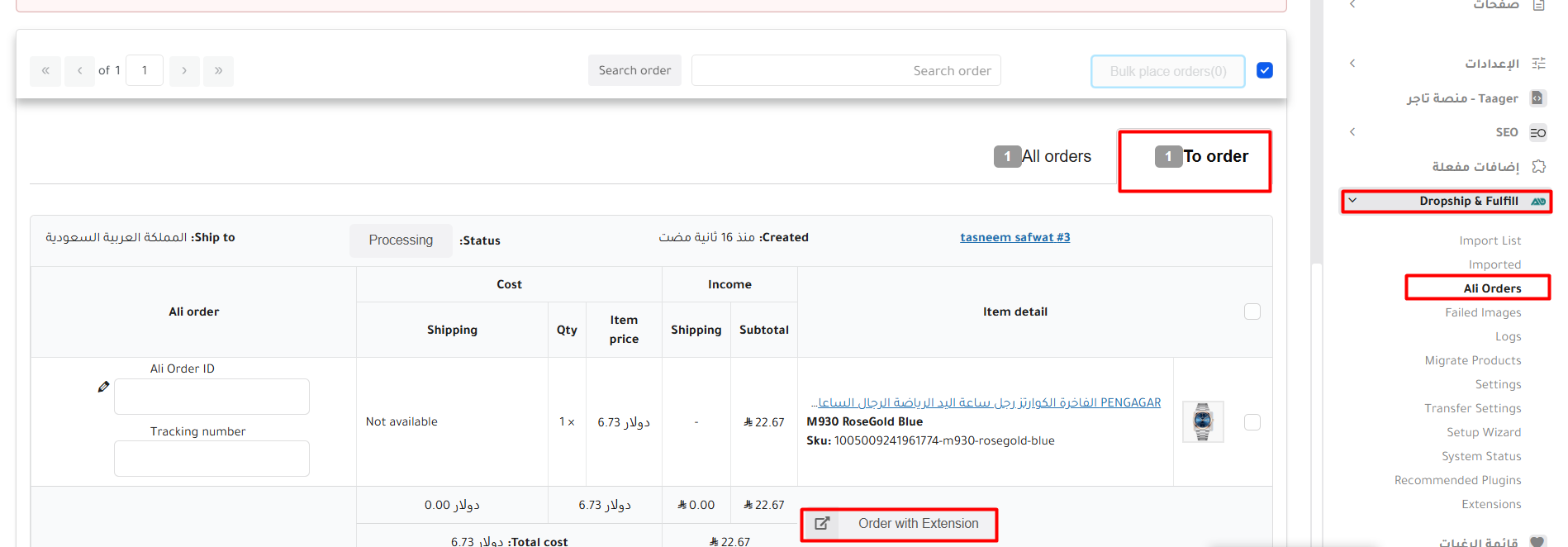1568x547 pixels.
Task: Click the Dropship & Fulfill logo icon
Action: tap(1537, 201)
